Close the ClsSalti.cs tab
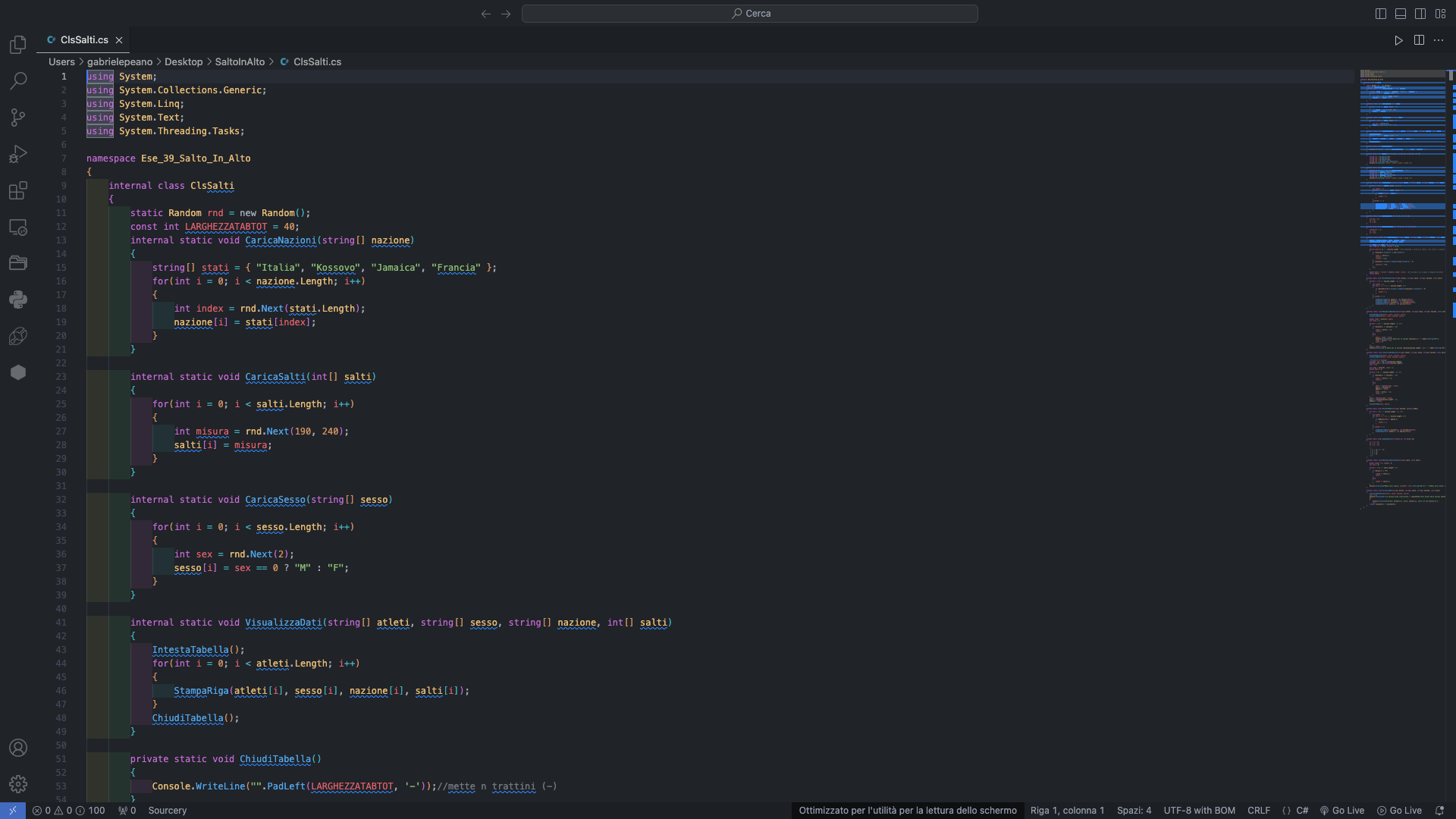Screen dimensions: 1456x819 tap(119, 40)
